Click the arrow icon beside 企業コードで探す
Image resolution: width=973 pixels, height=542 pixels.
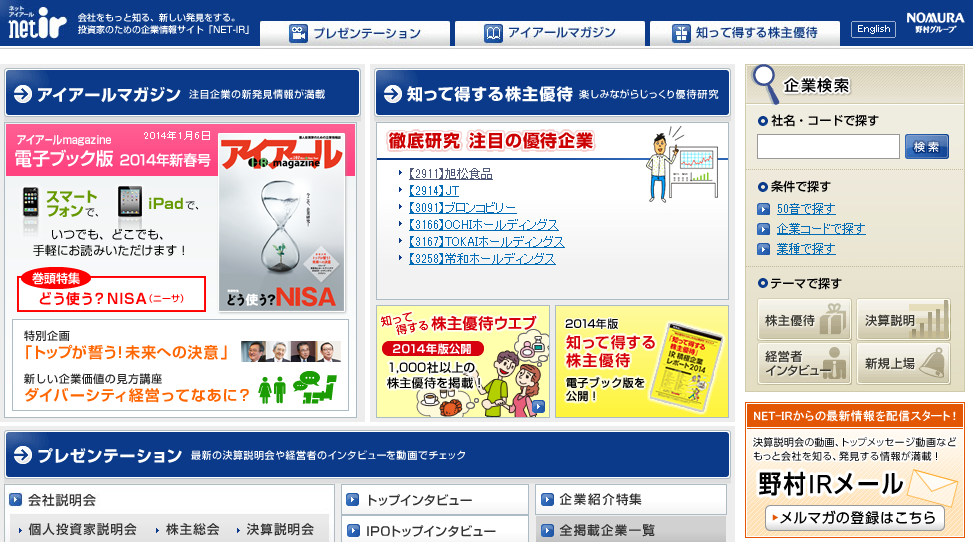[x=764, y=229]
